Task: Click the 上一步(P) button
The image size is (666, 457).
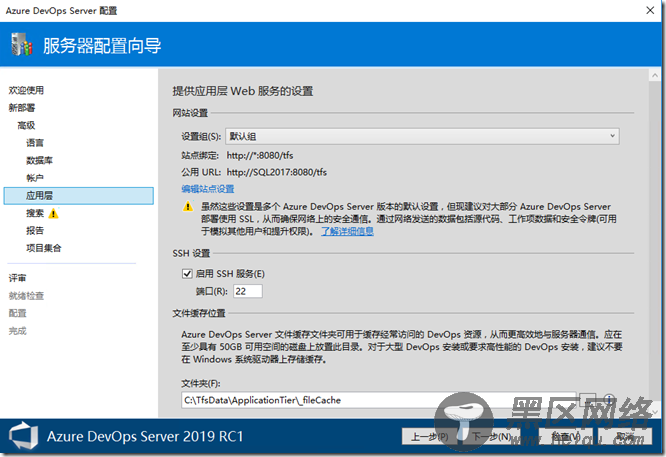Action: point(429,436)
